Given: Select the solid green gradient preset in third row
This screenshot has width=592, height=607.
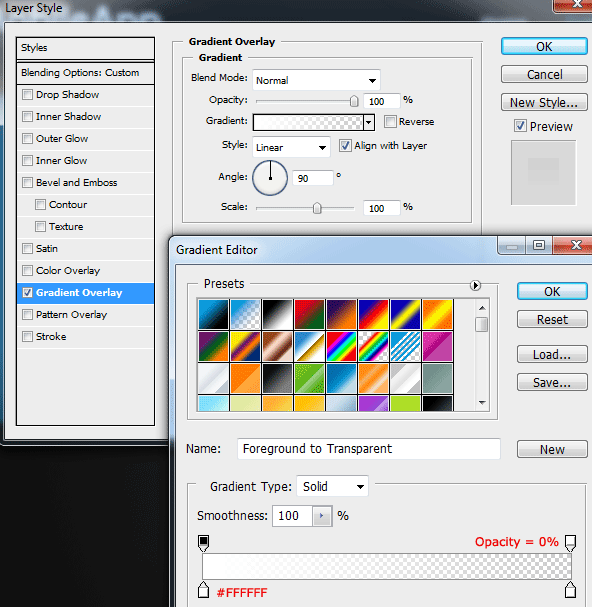Looking at the screenshot, I should coord(309,378).
